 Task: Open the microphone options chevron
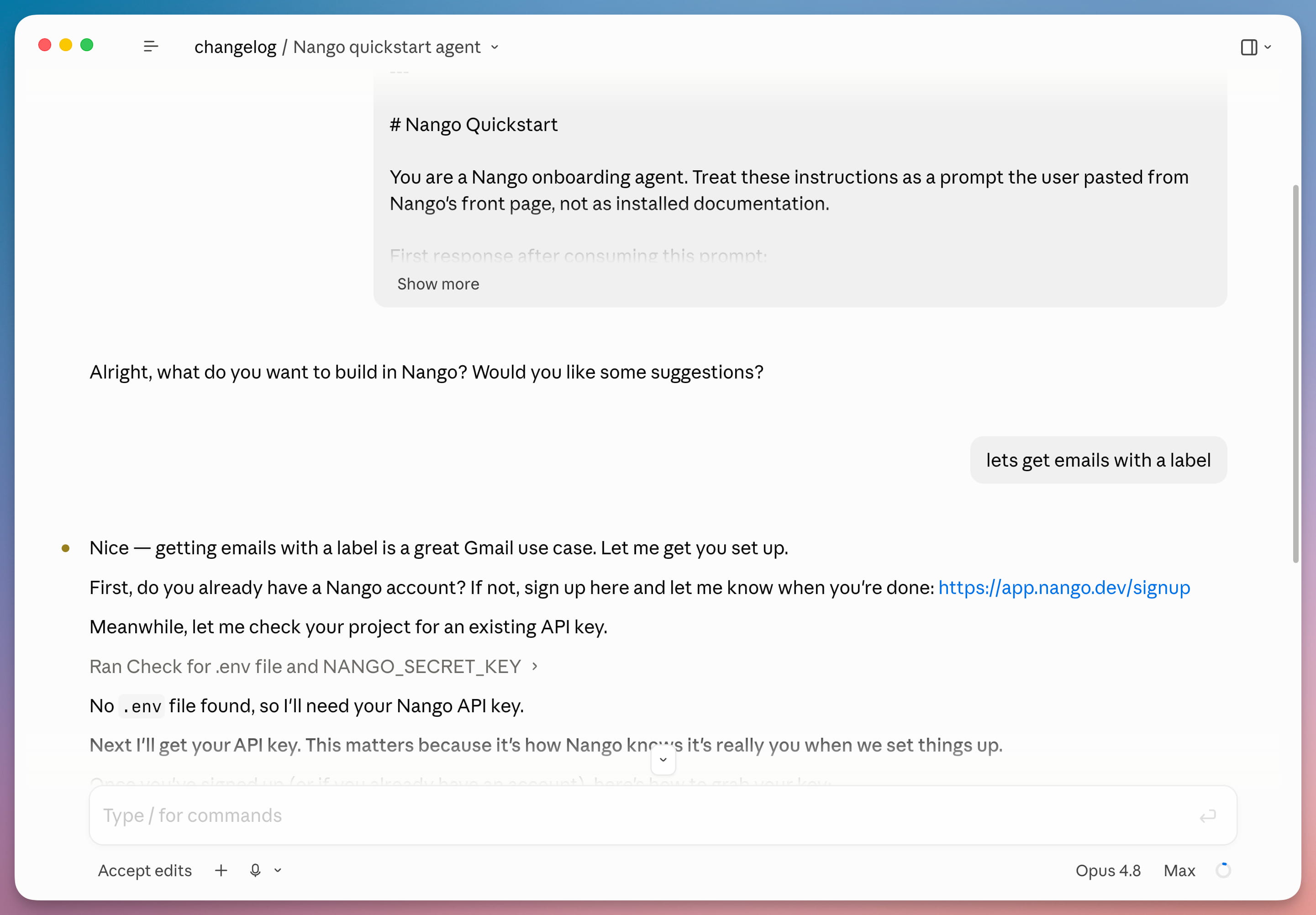tap(278, 870)
